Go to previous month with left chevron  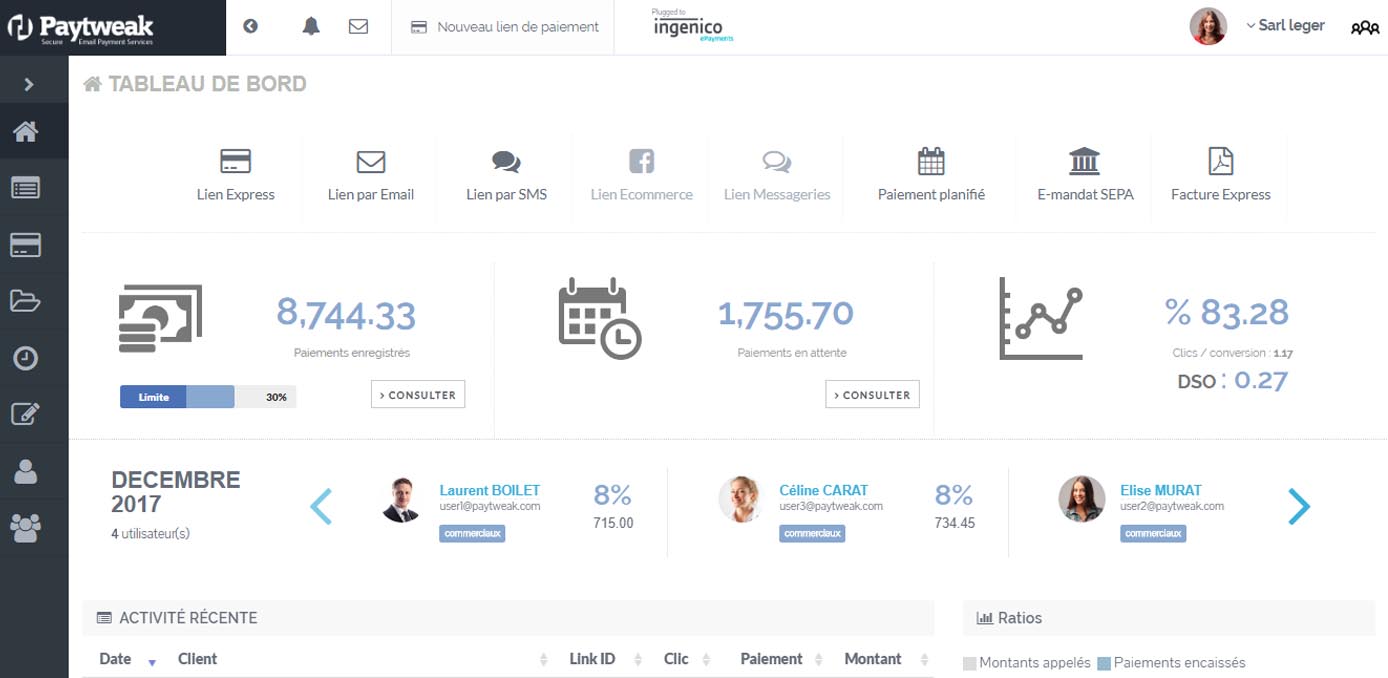(322, 507)
